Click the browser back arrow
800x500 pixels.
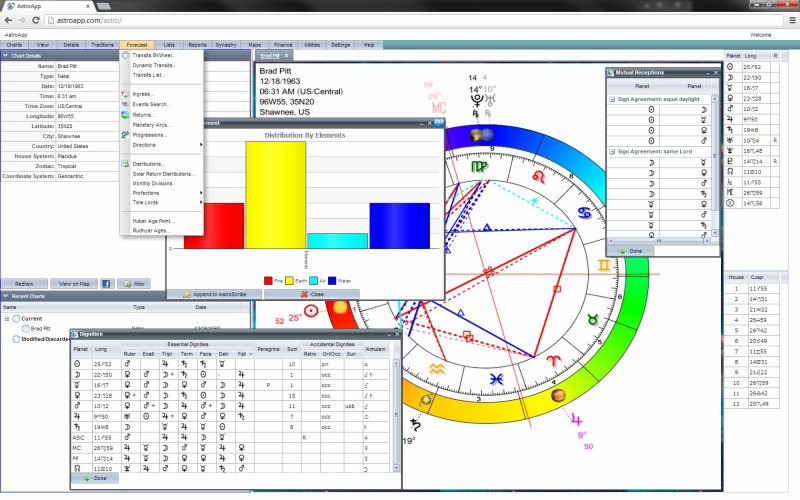pos(8,19)
